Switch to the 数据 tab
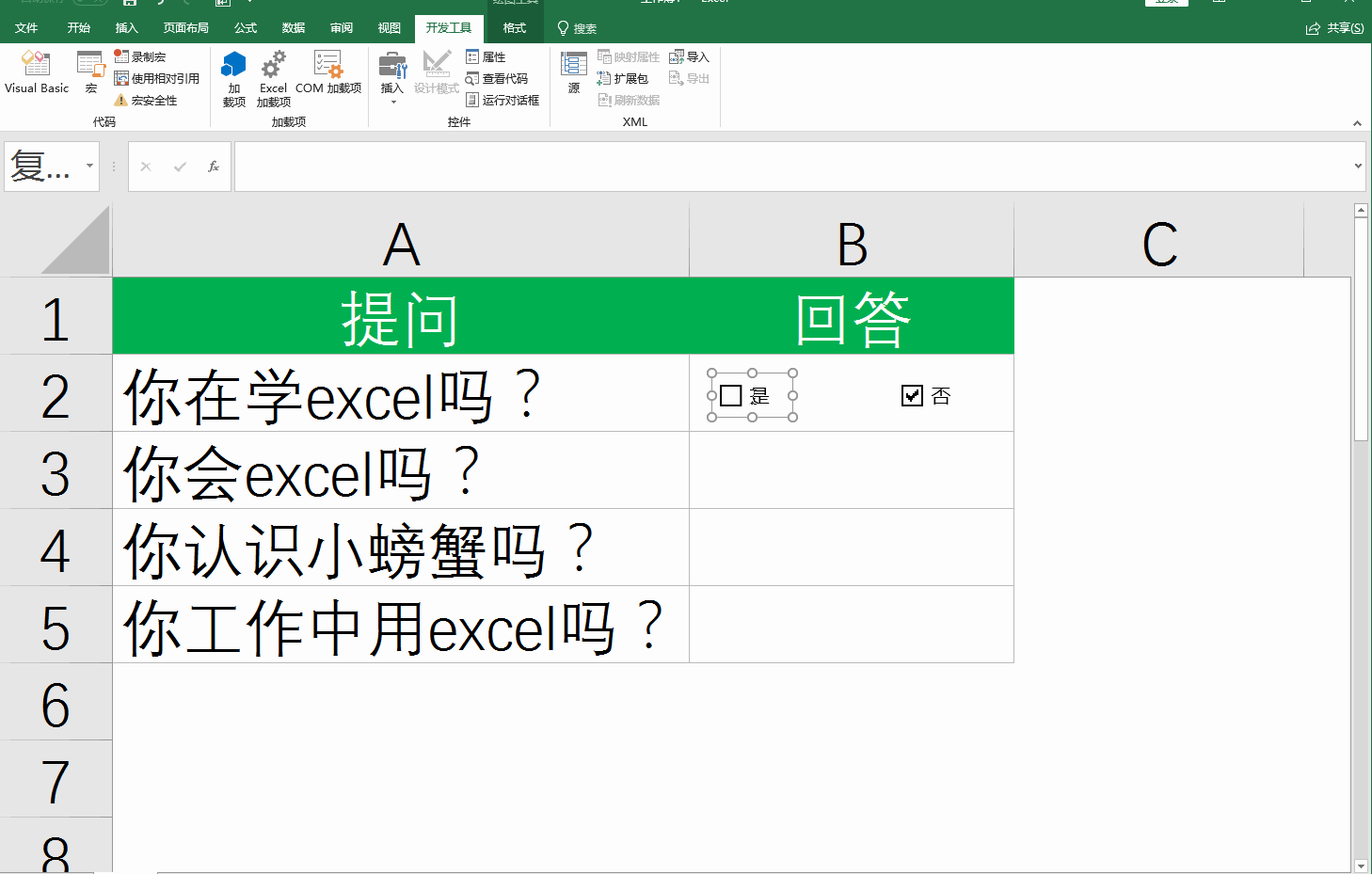This screenshot has width=1372, height=874. (294, 28)
